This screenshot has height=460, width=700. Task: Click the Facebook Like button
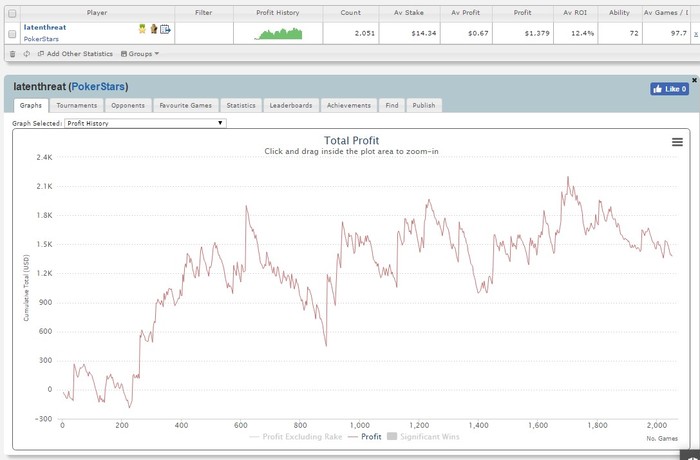669,89
